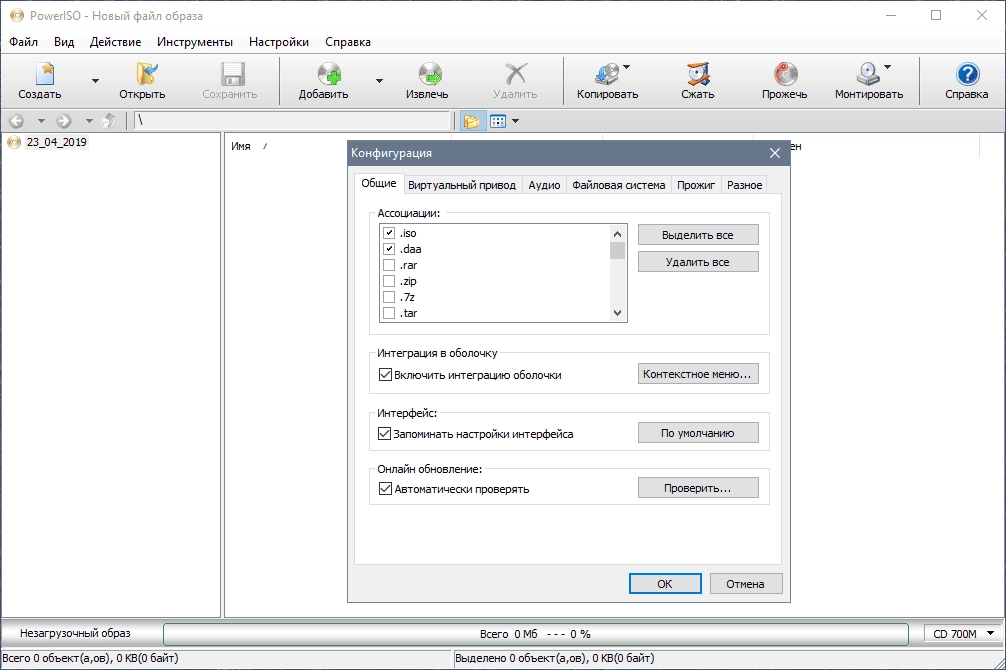Click the Сжать (Compress) toolbar icon
1006x670 pixels.
click(x=698, y=74)
